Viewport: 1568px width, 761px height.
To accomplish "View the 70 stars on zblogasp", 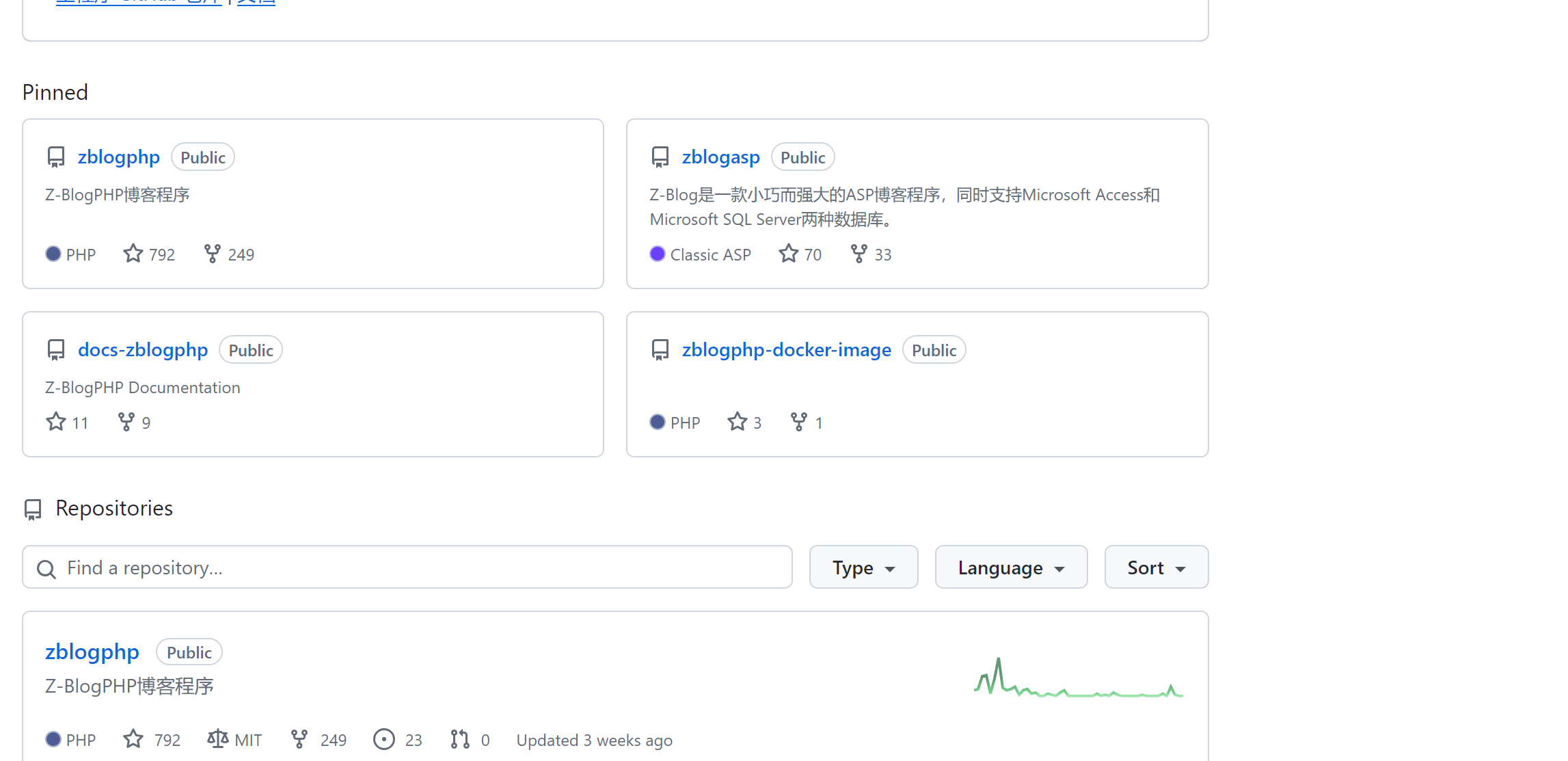I will (x=800, y=254).
